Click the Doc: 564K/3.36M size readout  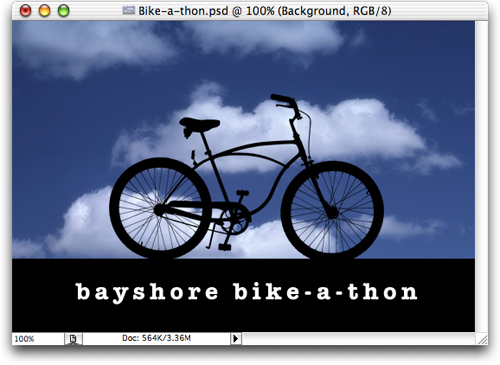[x=156, y=338]
